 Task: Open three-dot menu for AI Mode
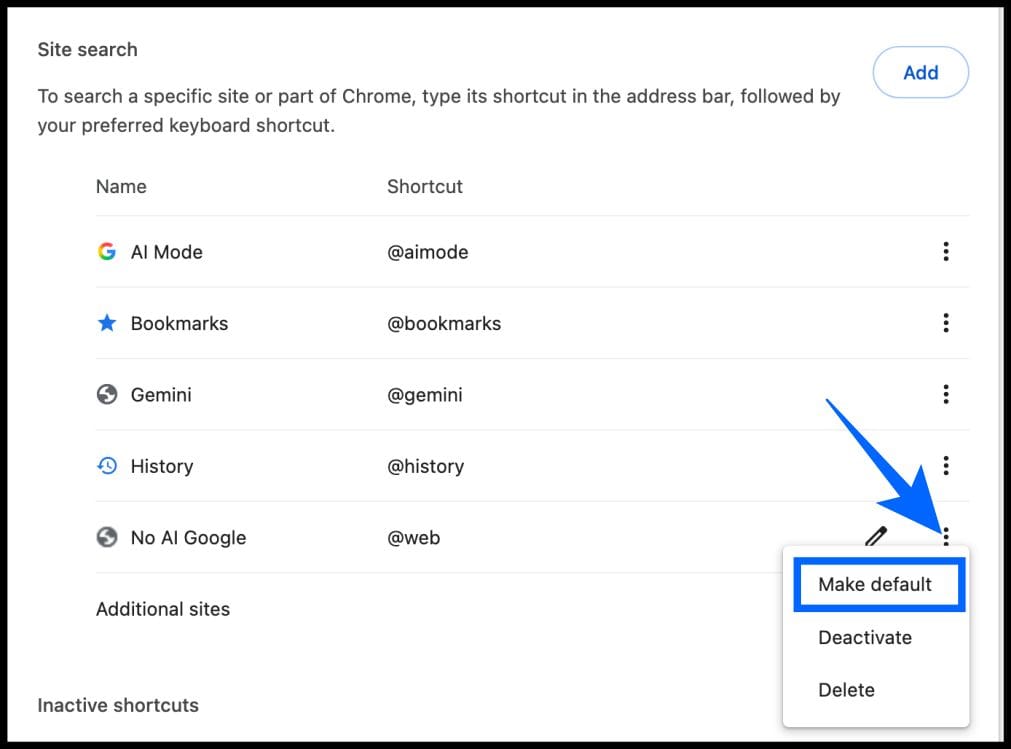point(946,252)
